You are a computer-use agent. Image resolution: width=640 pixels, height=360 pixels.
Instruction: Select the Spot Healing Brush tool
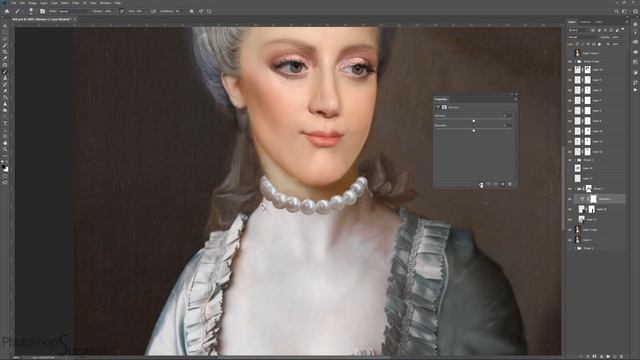[x=5, y=65]
